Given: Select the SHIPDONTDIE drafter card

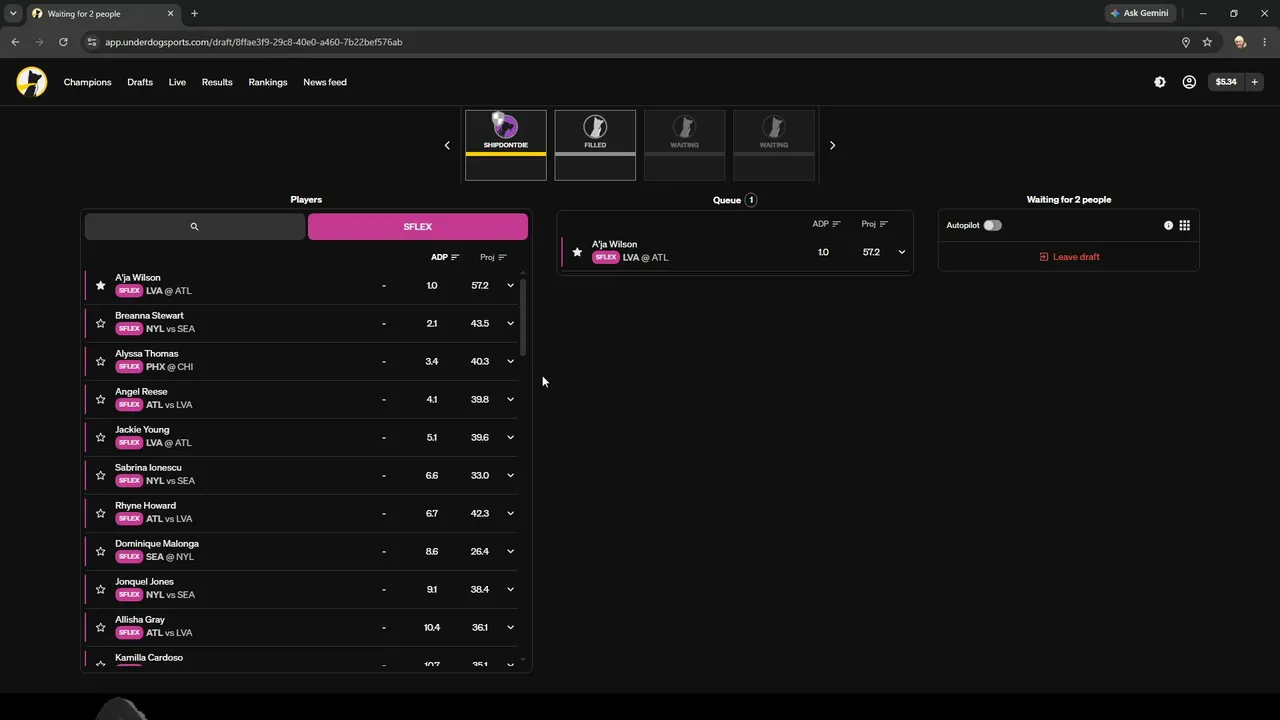Looking at the screenshot, I should tap(506, 145).
